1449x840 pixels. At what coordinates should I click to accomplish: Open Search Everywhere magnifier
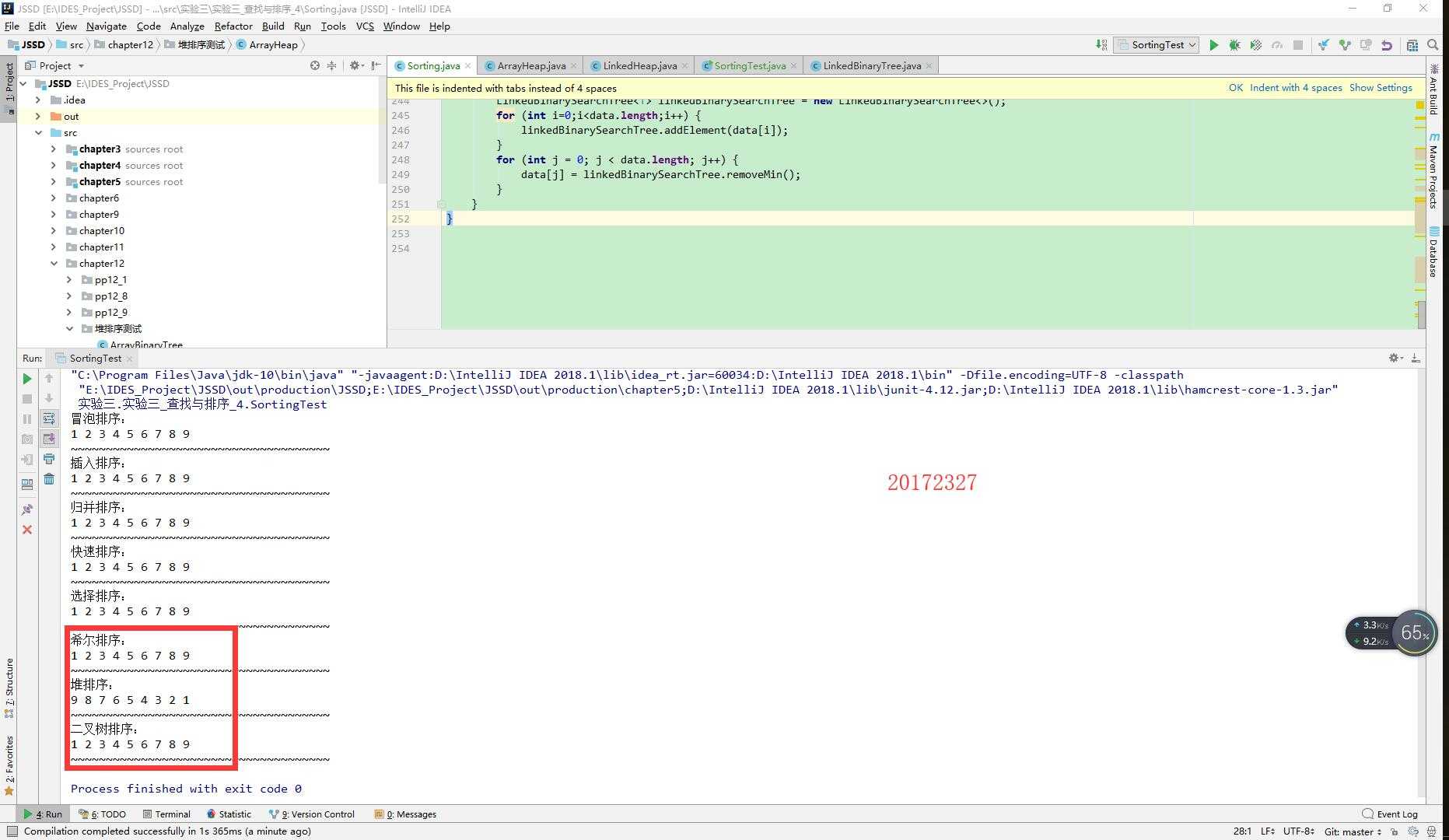coord(1433,45)
